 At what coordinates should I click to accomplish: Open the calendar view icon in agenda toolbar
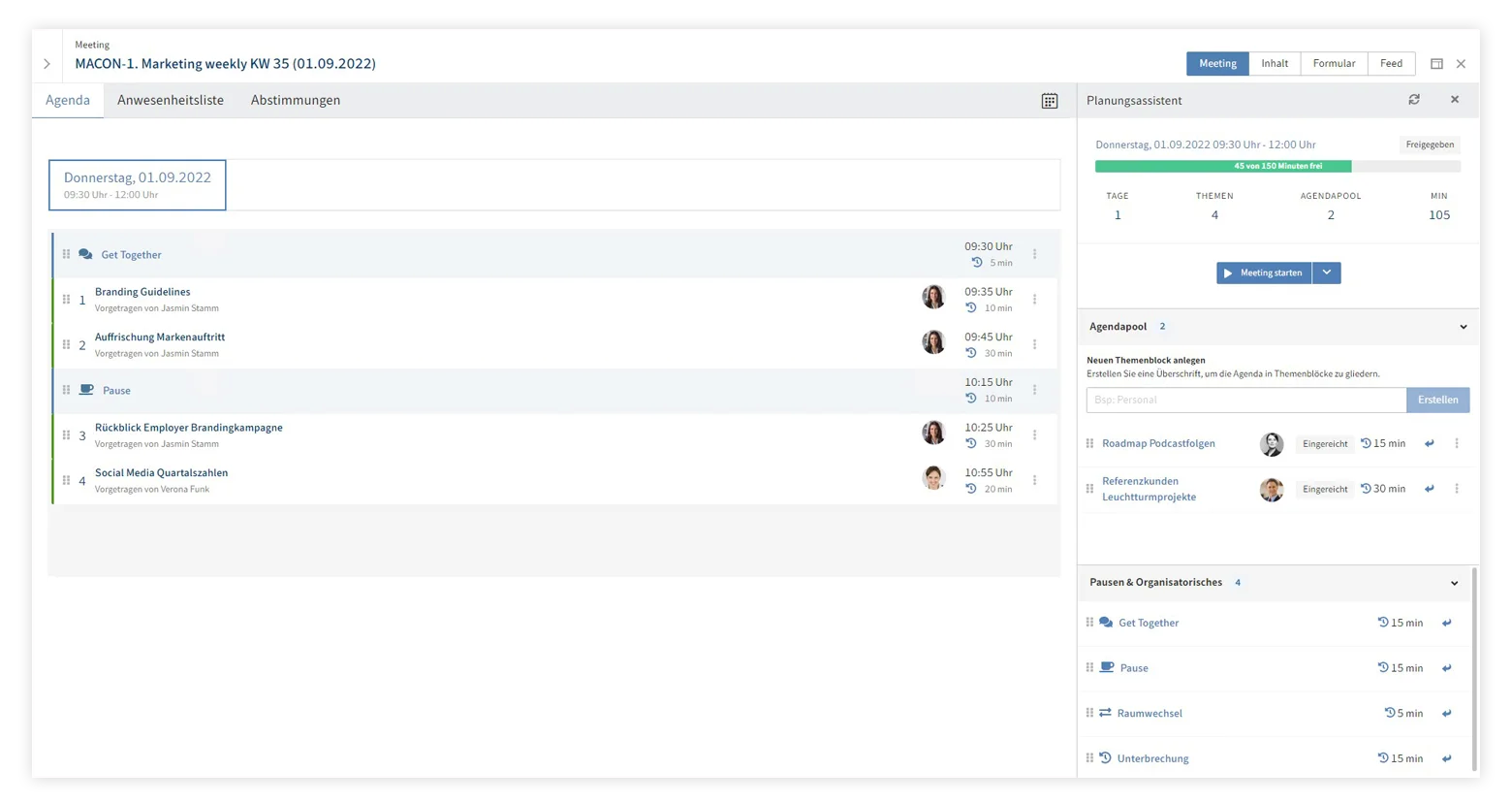click(x=1049, y=101)
